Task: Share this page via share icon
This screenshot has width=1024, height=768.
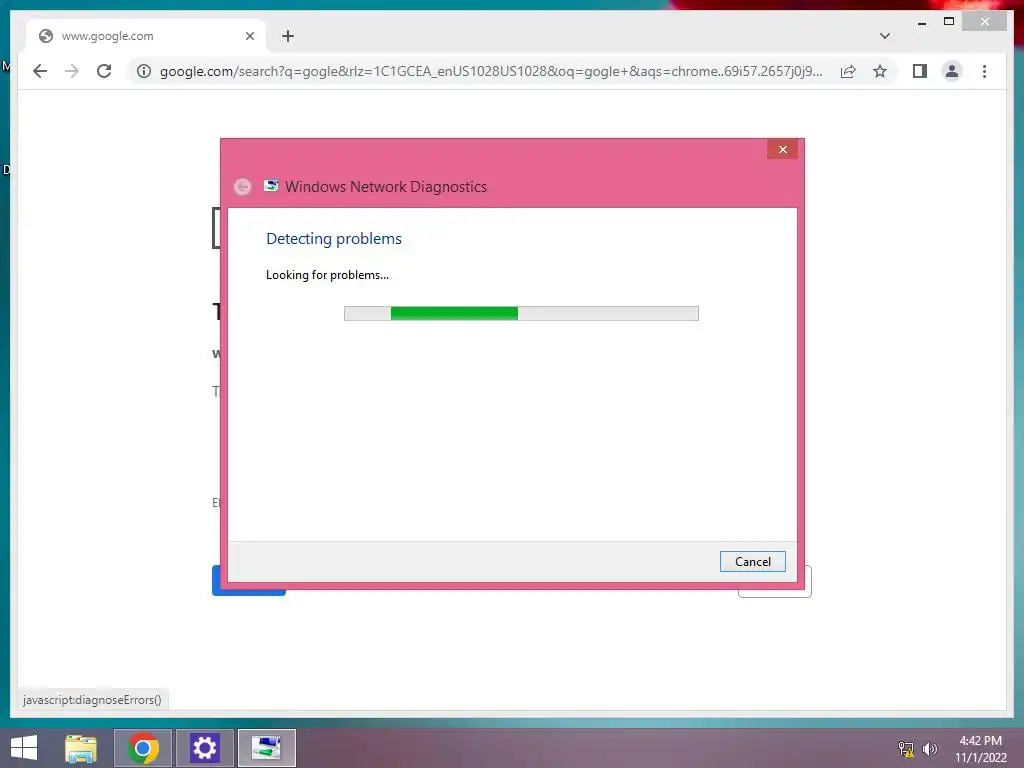Action: 848,71
